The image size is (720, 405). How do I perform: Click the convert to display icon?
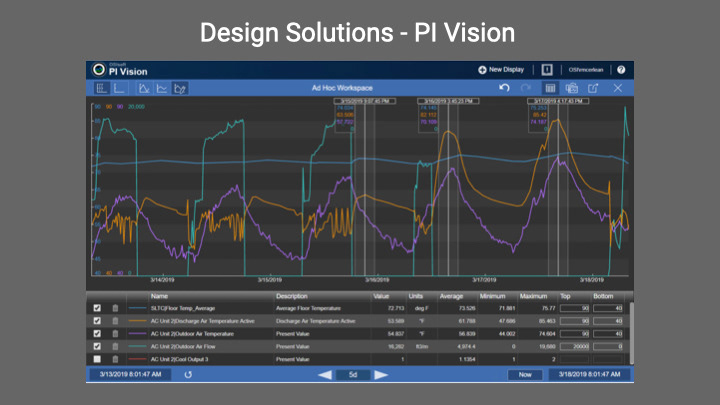pyautogui.click(x=572, y=88)
